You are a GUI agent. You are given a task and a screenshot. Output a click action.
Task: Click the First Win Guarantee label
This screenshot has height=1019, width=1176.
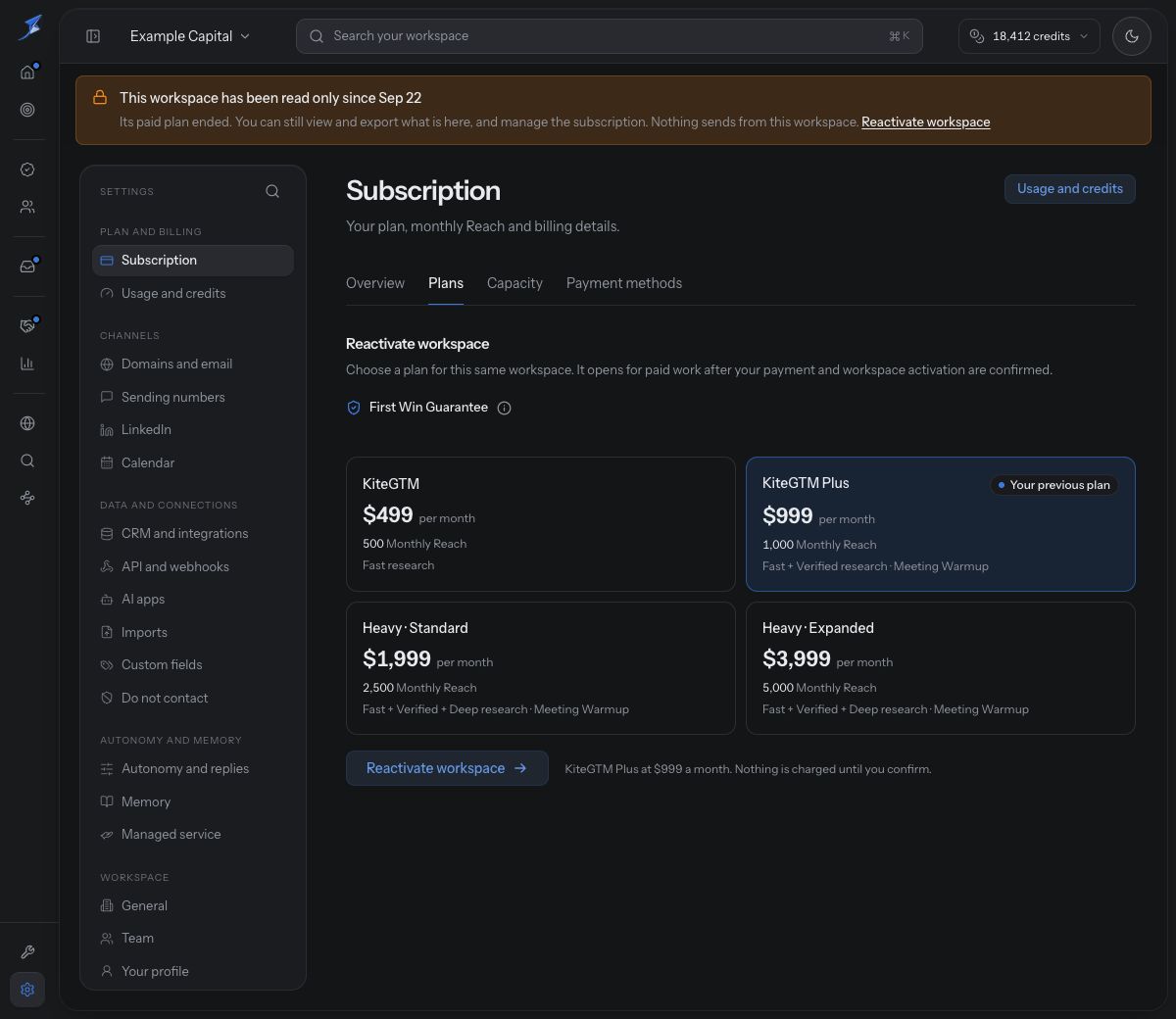coord(428,408)
